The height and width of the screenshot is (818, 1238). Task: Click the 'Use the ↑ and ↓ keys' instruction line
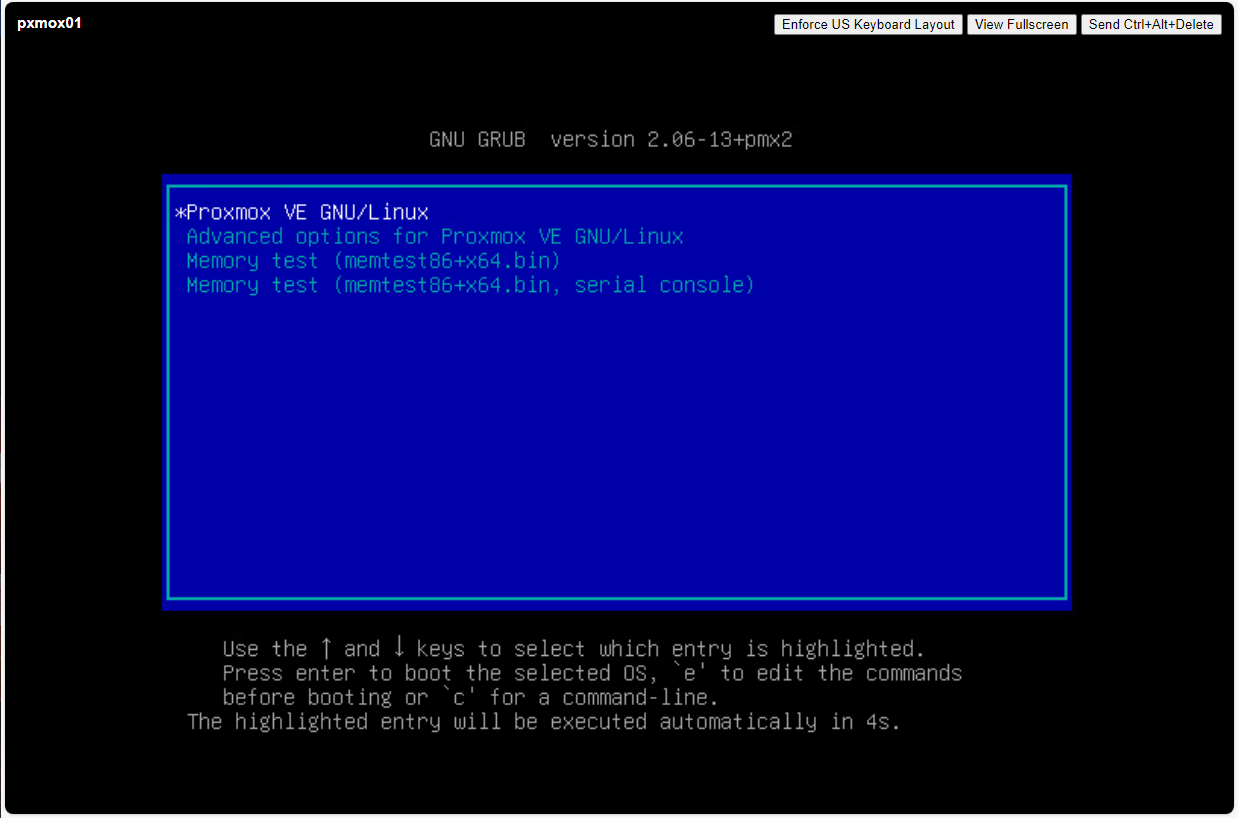tap(574, 648)
